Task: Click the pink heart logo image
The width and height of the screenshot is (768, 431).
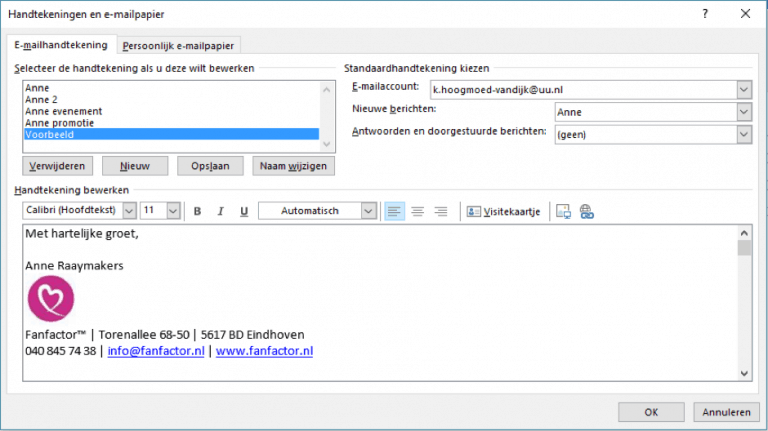Action: click(51, 299)
